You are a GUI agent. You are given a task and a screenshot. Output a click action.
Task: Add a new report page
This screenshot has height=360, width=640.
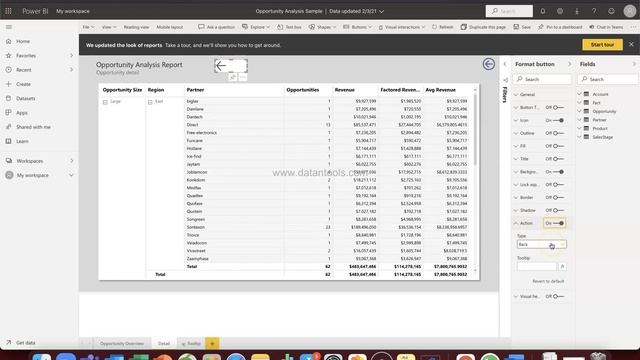212,344
